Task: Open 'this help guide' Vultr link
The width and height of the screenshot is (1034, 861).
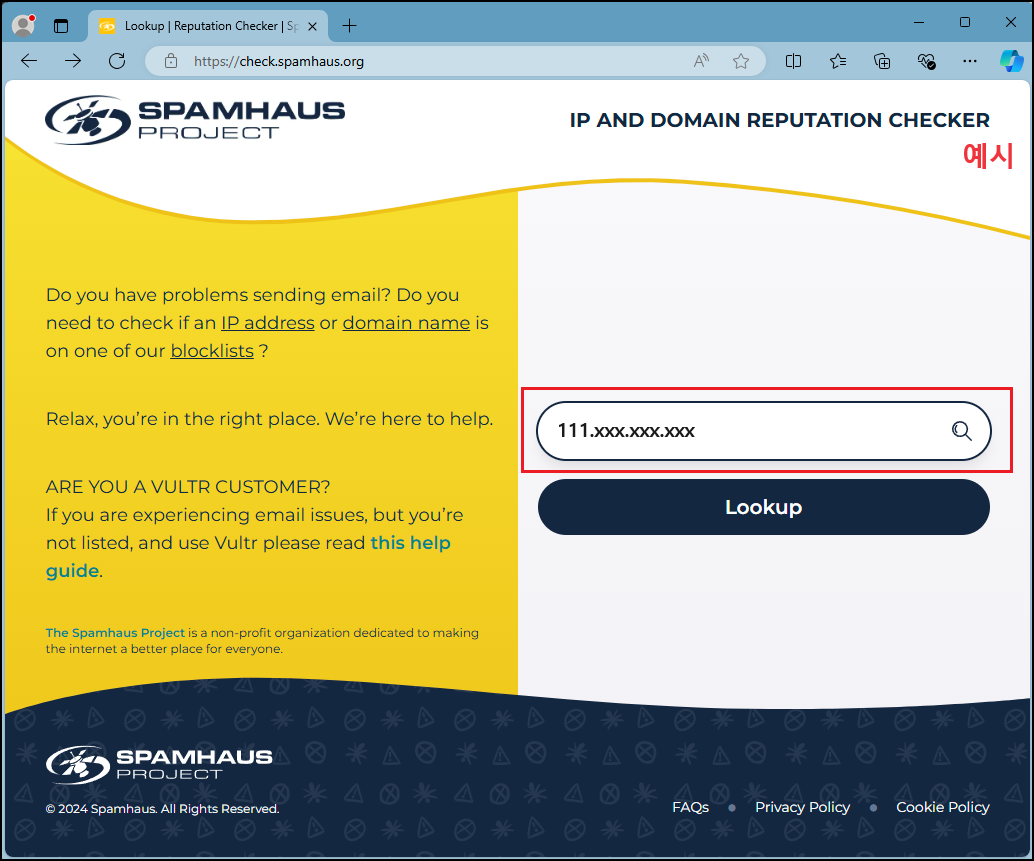Action: tap(248, 556)
